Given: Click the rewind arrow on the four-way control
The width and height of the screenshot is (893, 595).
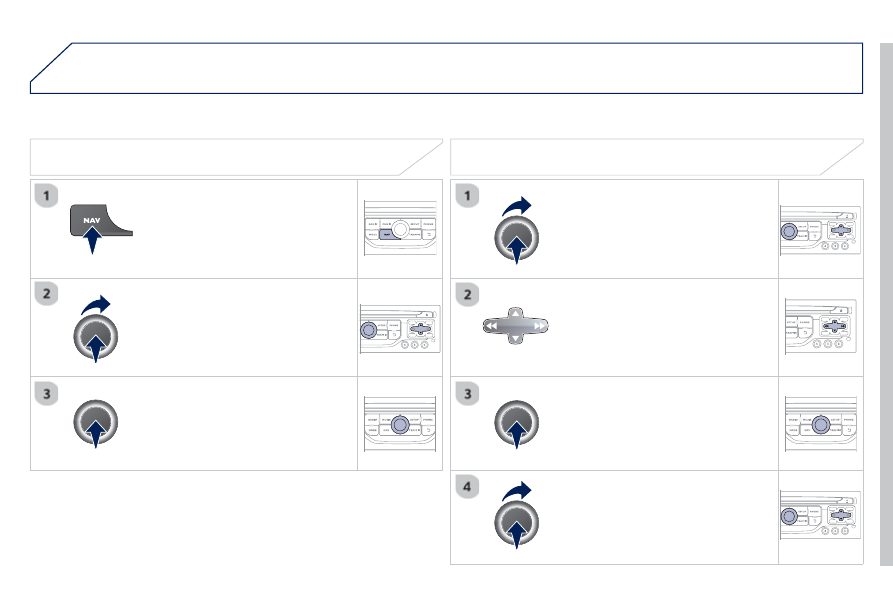Looking at the screenshot, I should point(491,326).
